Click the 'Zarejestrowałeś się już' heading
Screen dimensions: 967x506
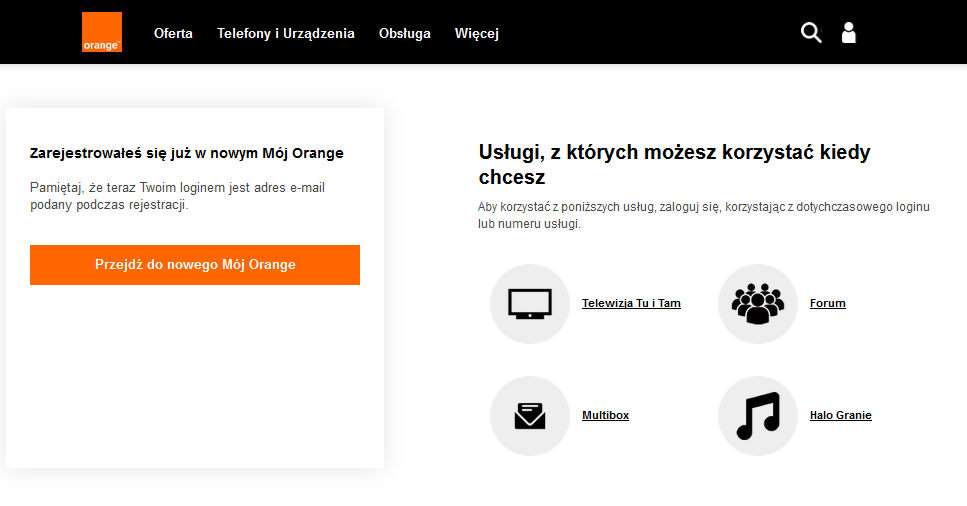(x=187, y=153)
